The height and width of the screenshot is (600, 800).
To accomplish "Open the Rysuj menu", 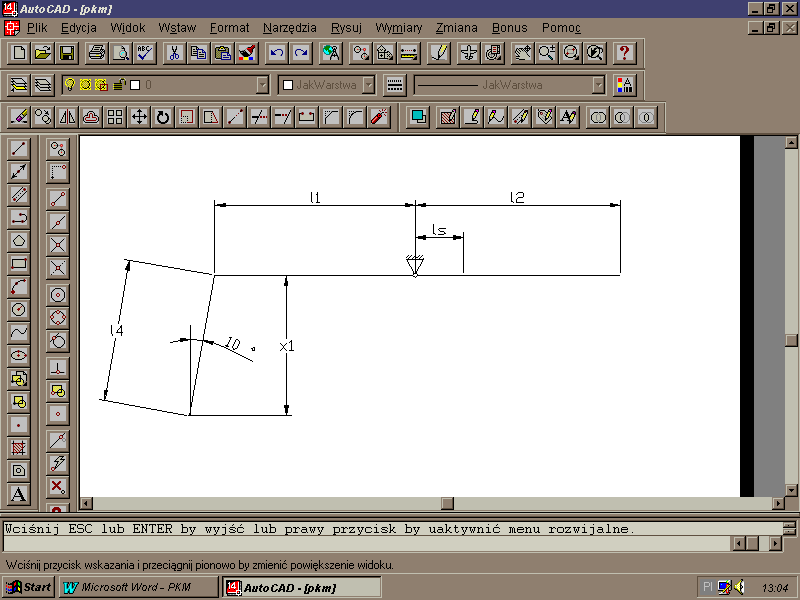I will click(x=346, y=28).
